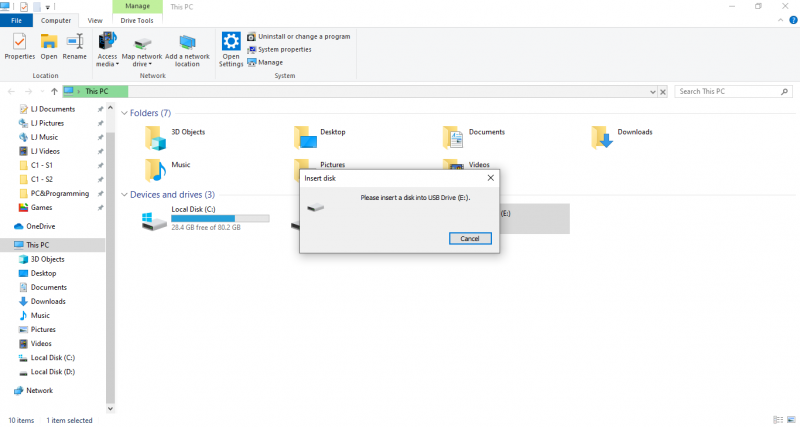The width and height of the screenshot is (800, 427).
Task: Click the Properties icon in the ribbon
Action: click(19, 43)
